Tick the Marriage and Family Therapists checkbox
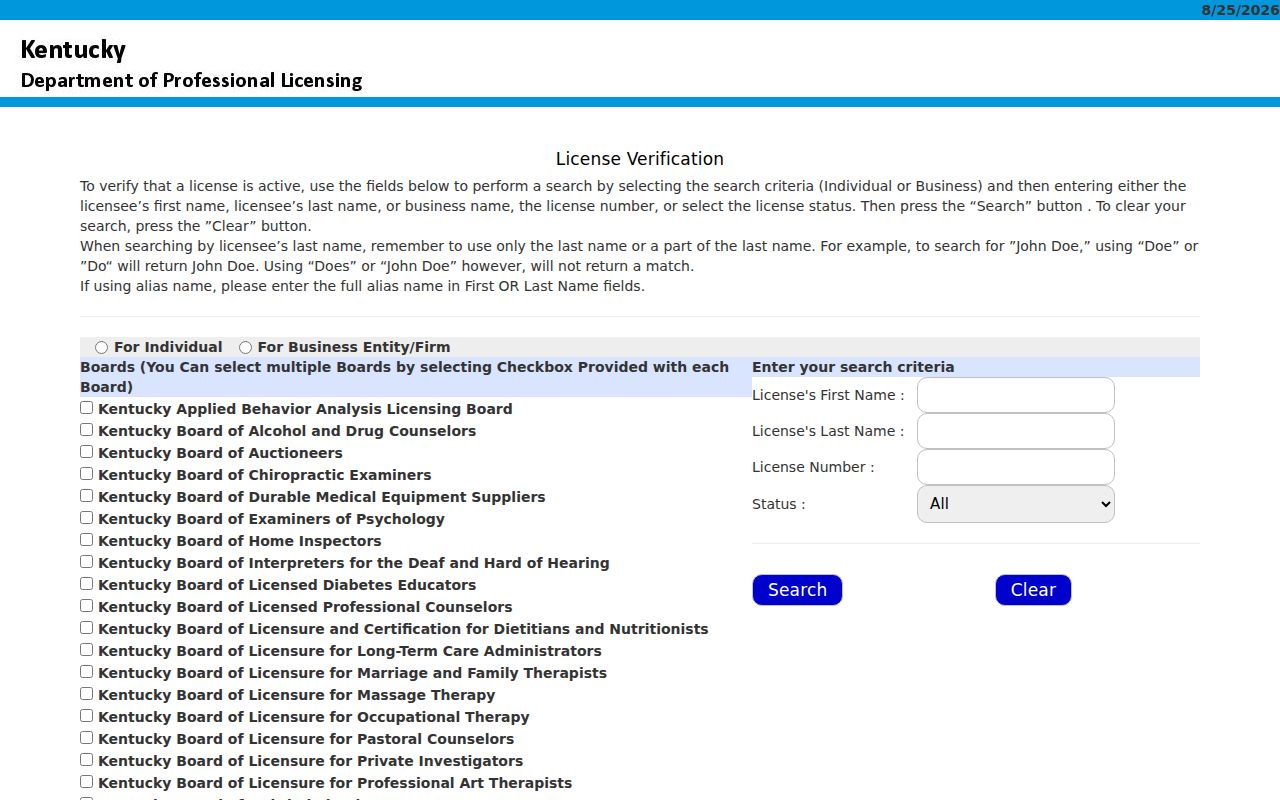This screenshot has height=800, width=1280. [x=87, y=672]
